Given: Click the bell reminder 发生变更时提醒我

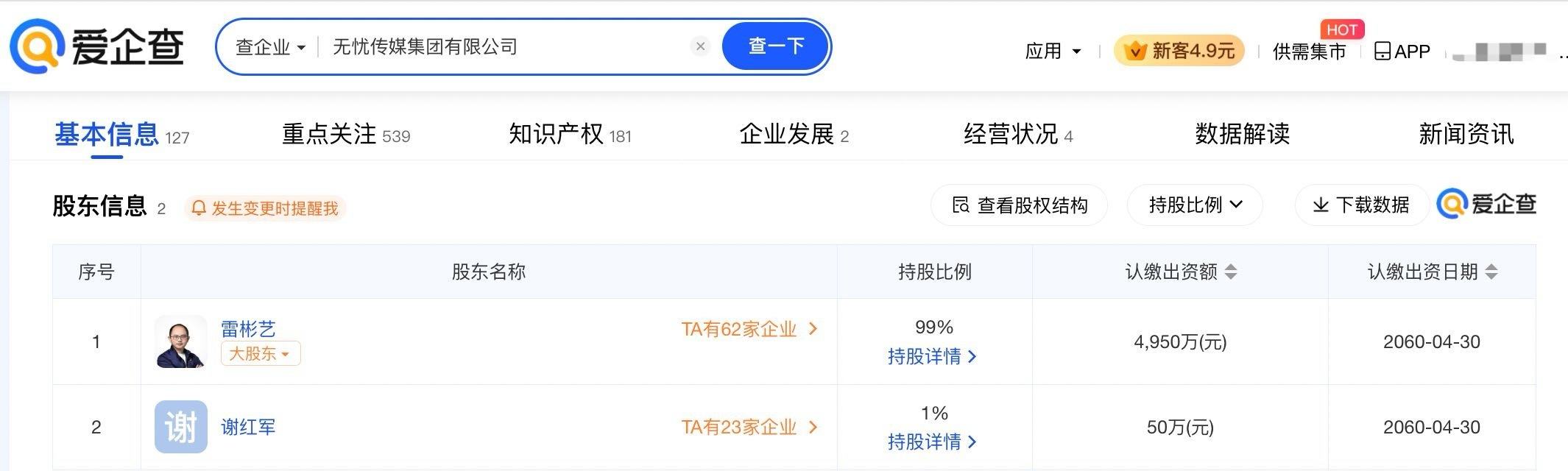Looking at the screenshot, I should tap(265, 208).
